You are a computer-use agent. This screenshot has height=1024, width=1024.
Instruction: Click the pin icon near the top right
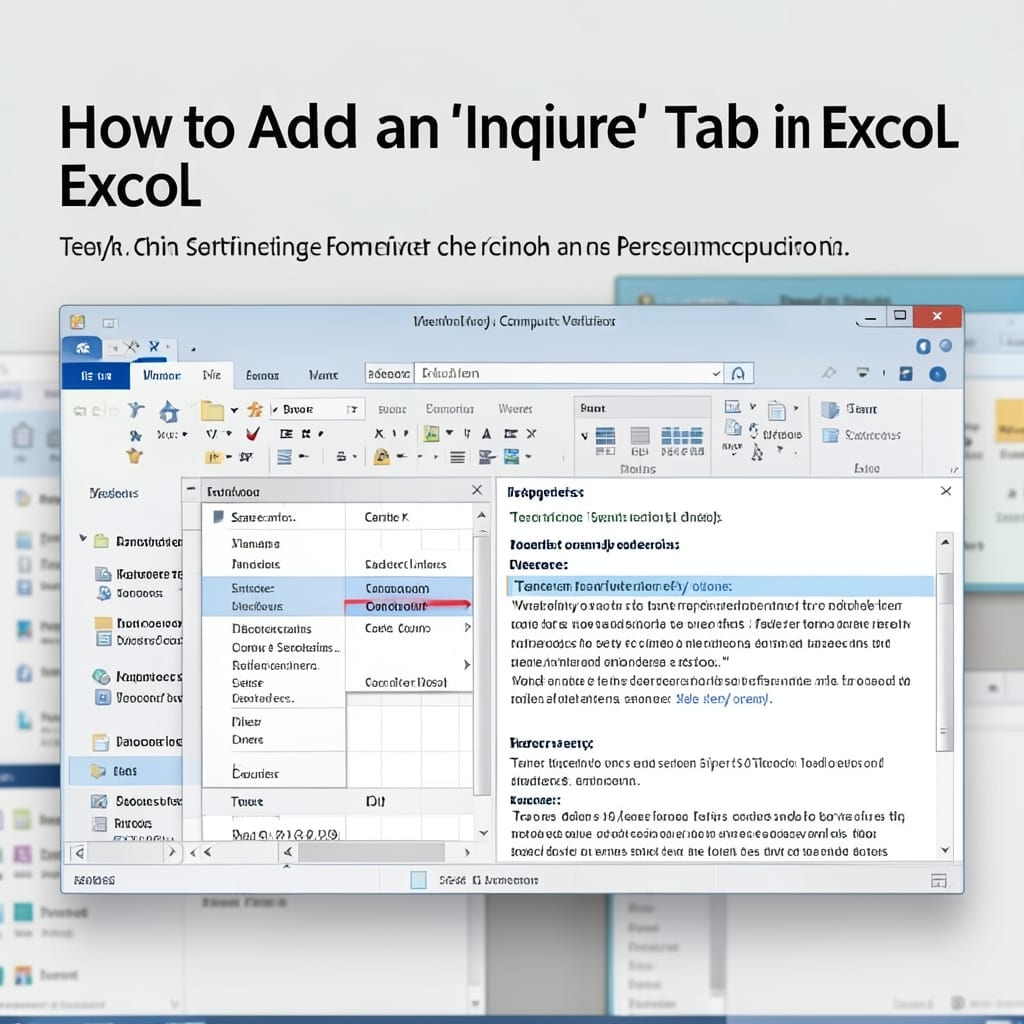(829, 373)
